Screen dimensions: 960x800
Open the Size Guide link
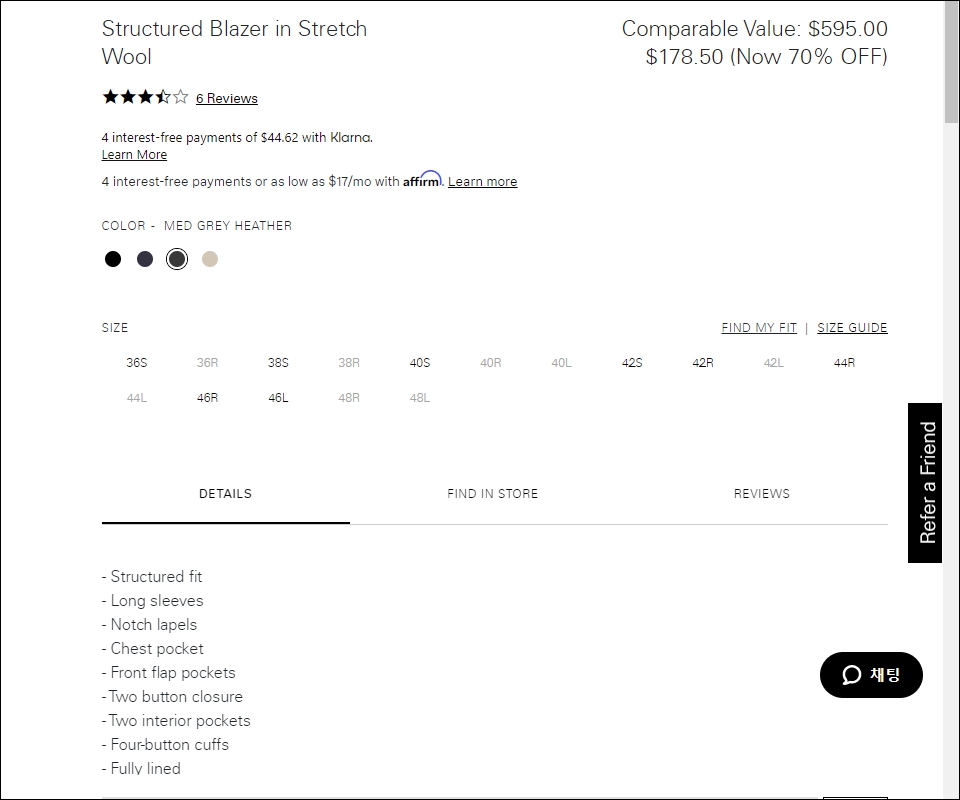[852, 327]
